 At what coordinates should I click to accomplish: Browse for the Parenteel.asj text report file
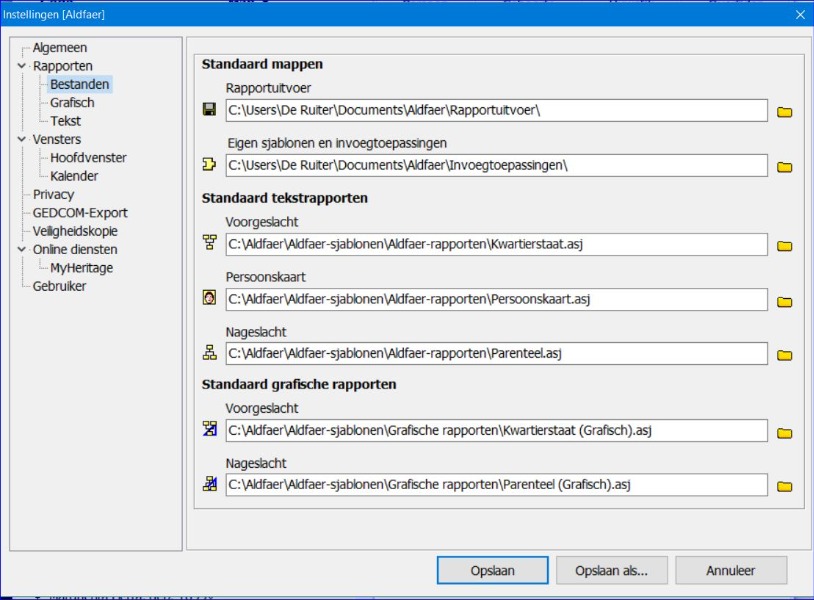785,354
